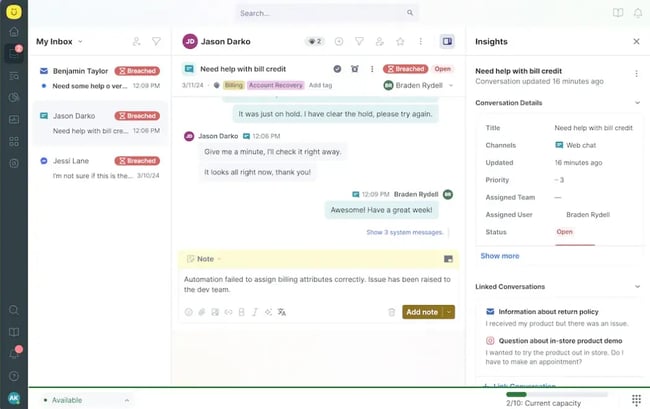Click the filter funnel icon in My Inbox
Viewport: 650px width, 409px height.
click(x=156, y=42)
